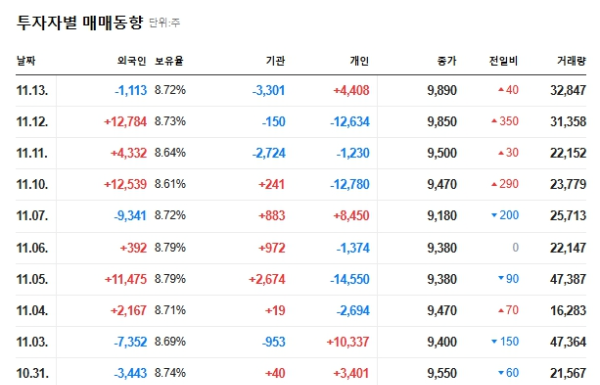This screenshot has height=385, width=600.
Task: Click volume 32,847
Action: click(568, 91)
